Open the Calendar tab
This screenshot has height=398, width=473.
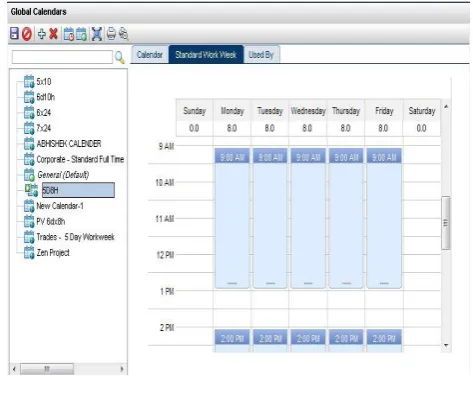150,55
